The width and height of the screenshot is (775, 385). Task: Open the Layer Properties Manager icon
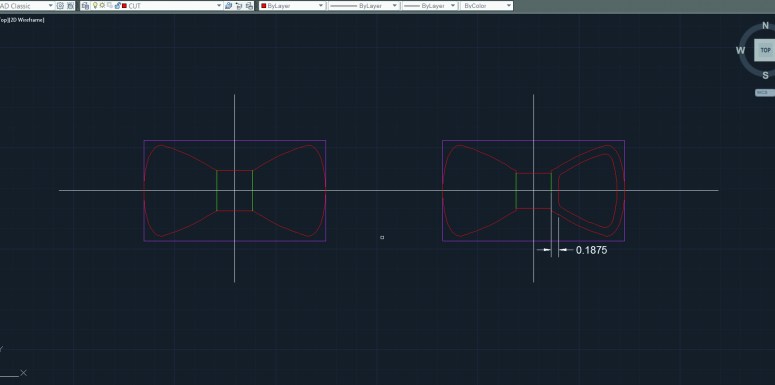click(x=85, y=5)
